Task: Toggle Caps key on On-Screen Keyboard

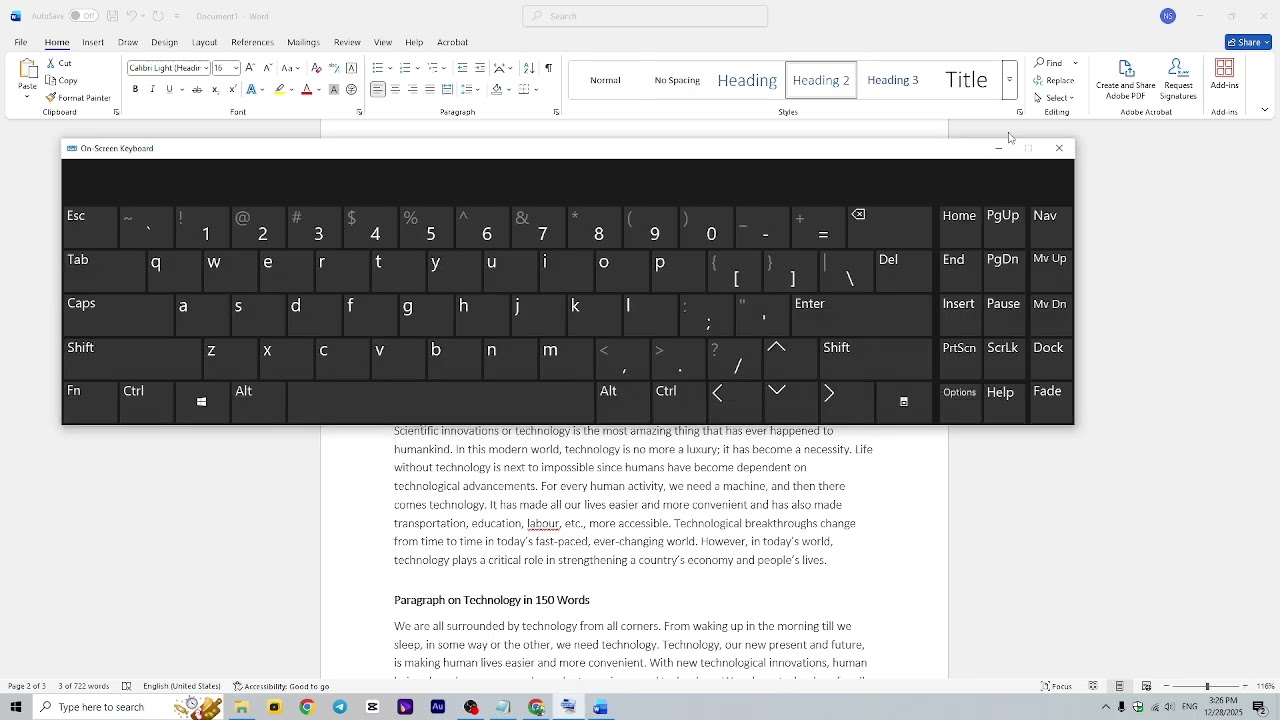Action: (117, 315)
